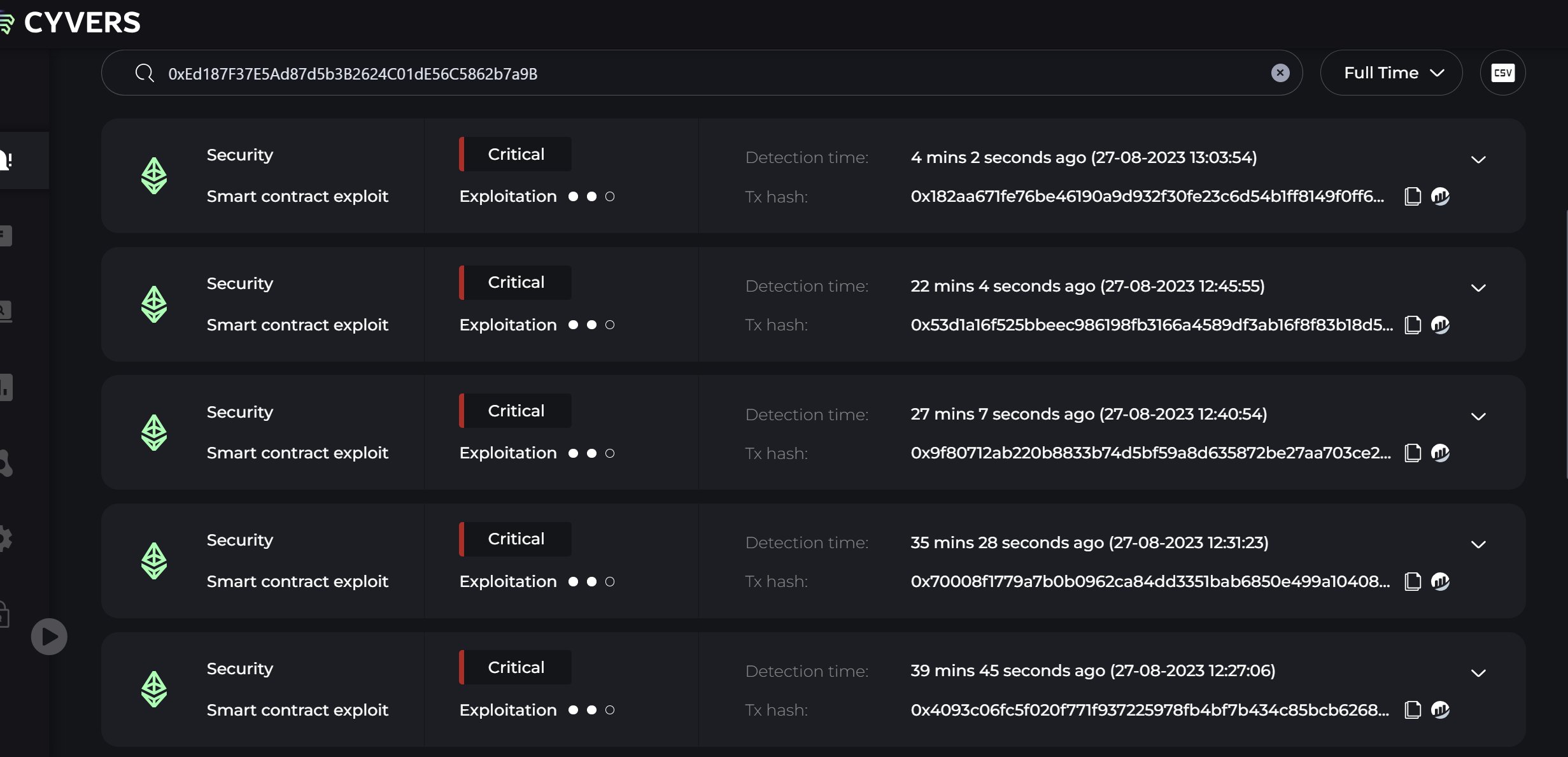
Task: Expand the alert detected at 12:40:54
Action: [x=1478, y=416]
